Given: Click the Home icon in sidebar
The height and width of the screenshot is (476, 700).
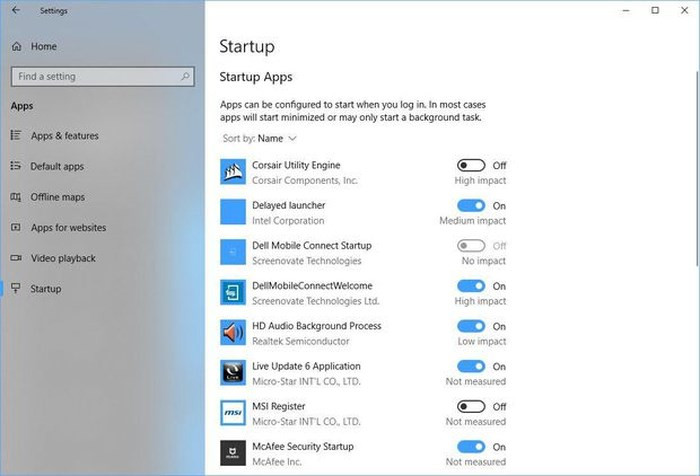Looking at the screenshot, I should point(17,46).
